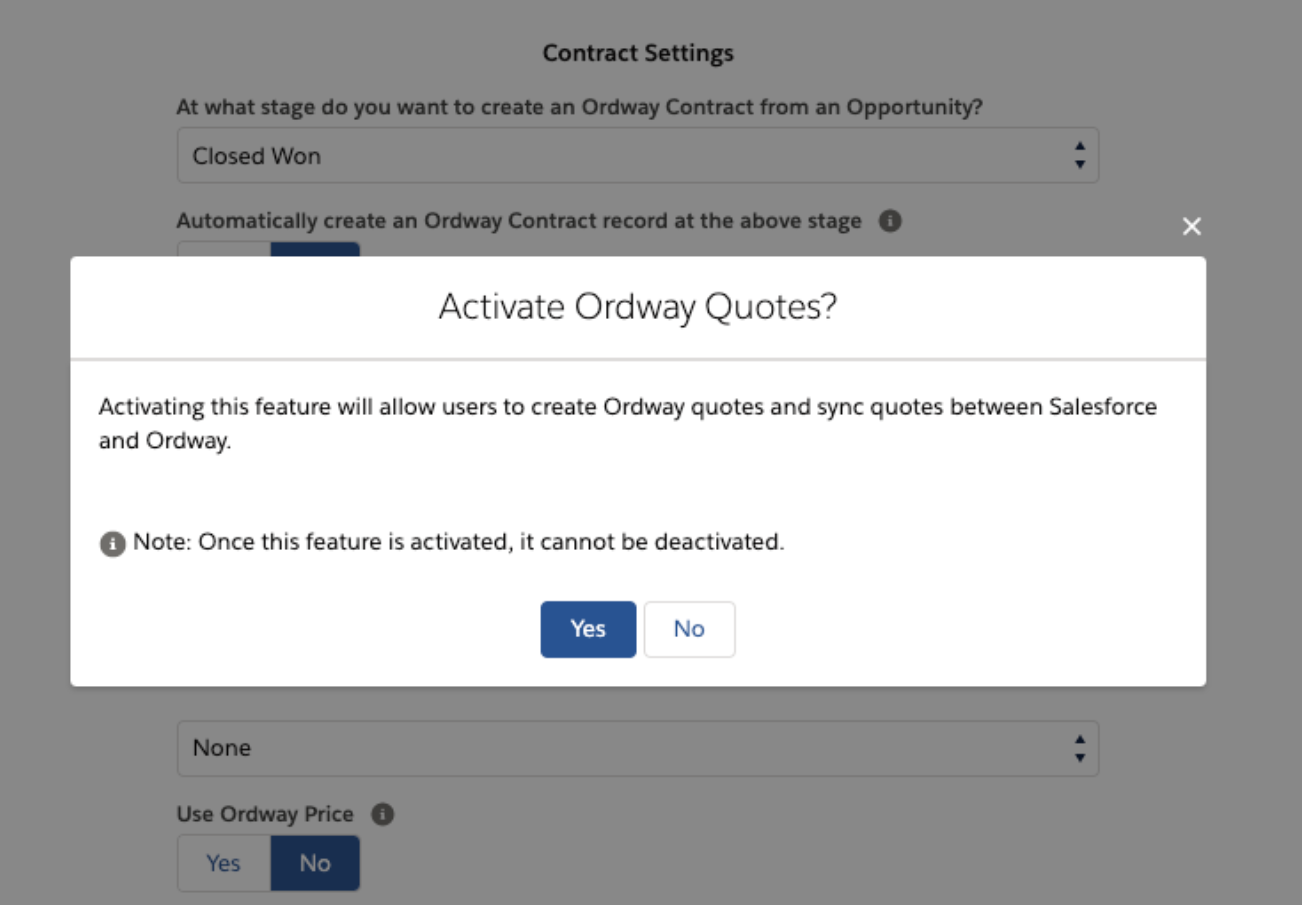Image resolution: width=1302 pixels, height=905 pixels.
Task: Open the Closed Won stage dropdown
Action: (x=638, y=155)
